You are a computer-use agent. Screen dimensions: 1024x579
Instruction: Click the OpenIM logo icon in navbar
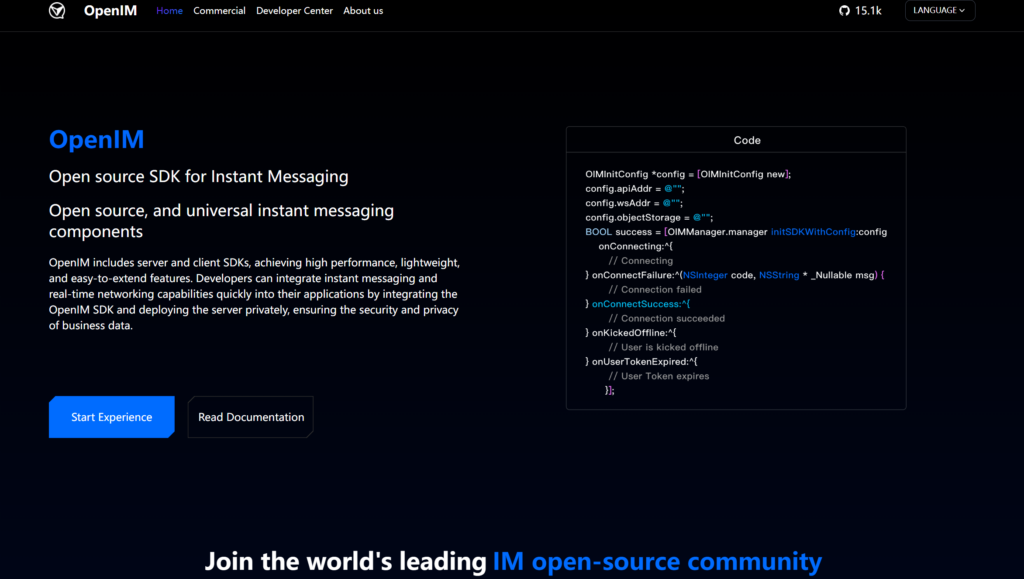(x=57, y=11)
